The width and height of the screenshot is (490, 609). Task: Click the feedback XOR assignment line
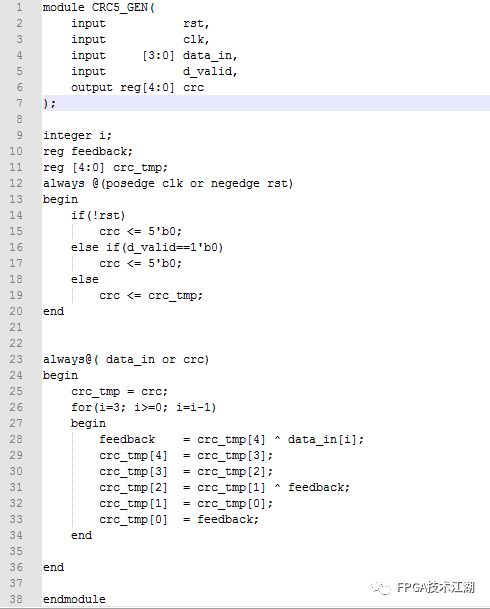coord(231,439)
